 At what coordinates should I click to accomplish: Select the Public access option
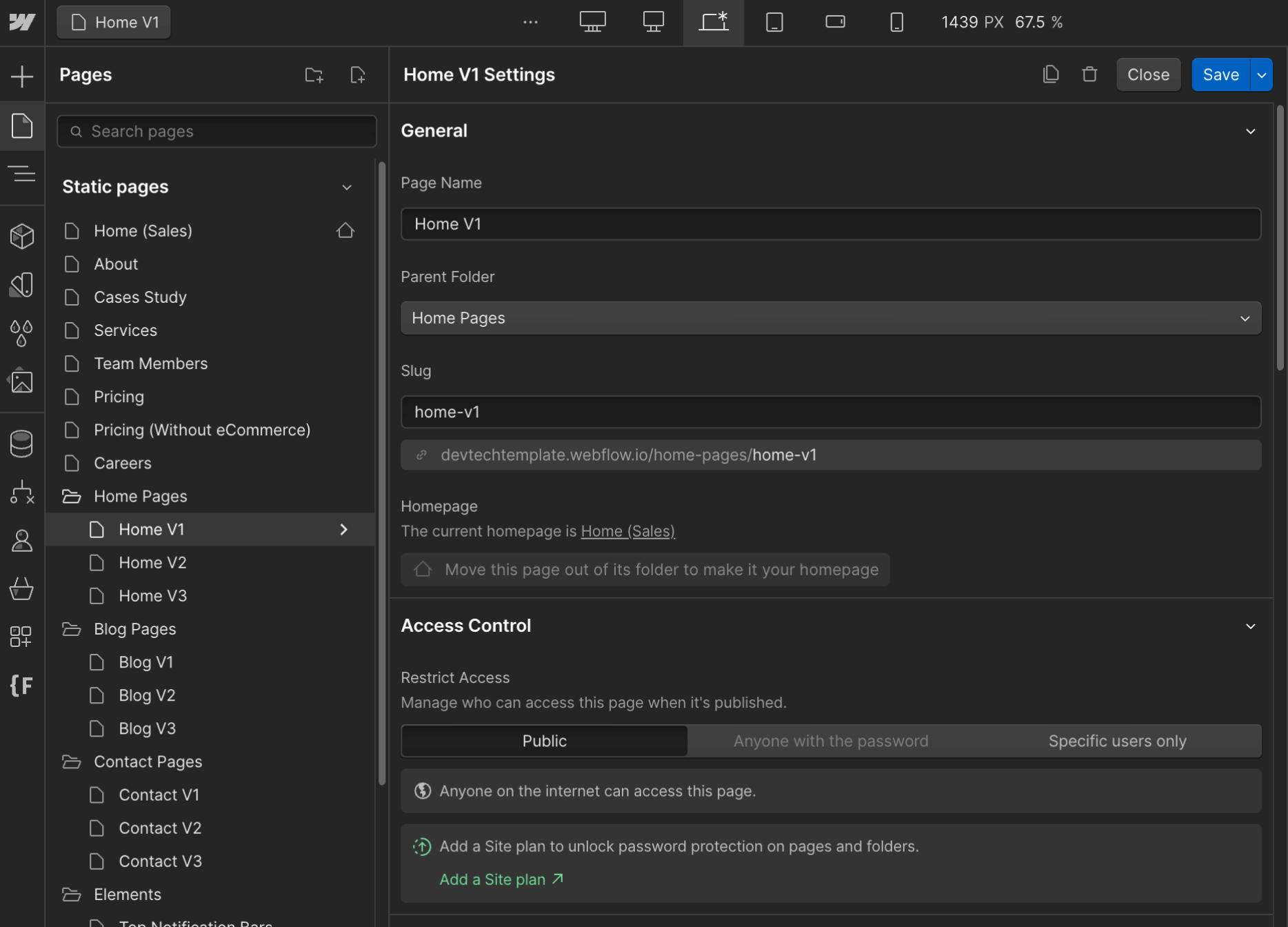coord(544,740)
